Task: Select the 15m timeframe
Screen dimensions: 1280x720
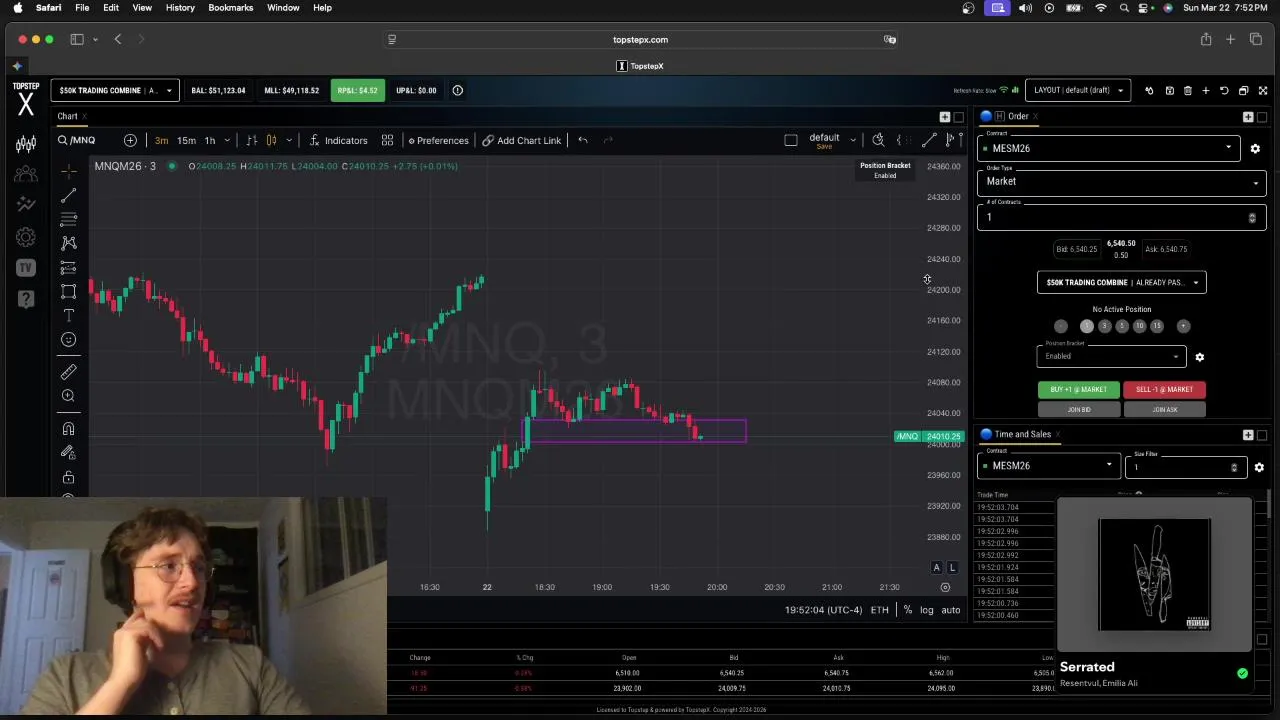Action: [x=186, y=140]
